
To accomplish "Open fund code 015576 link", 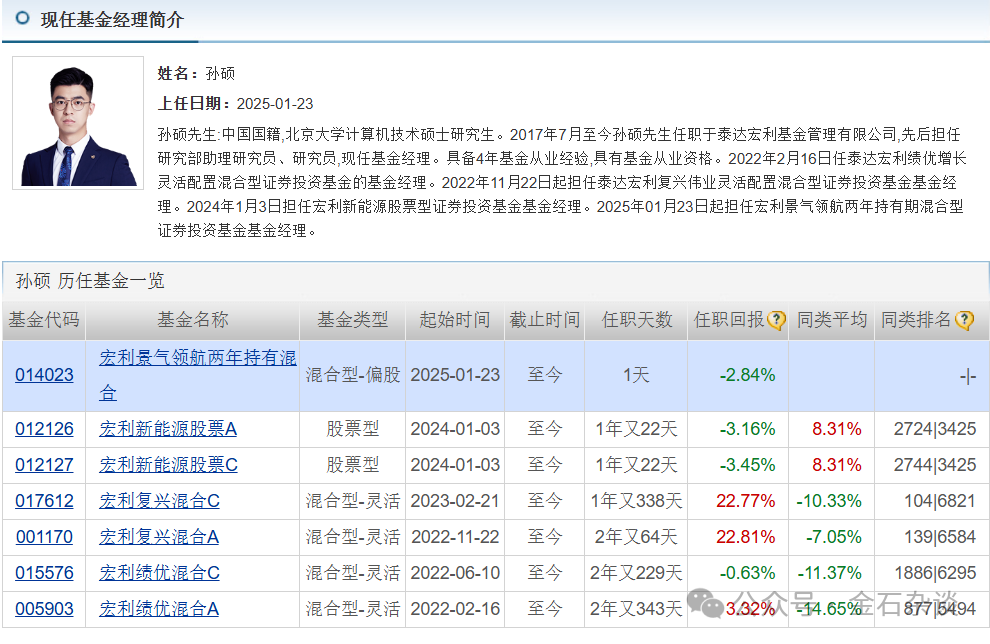I will tap(44, 573).
